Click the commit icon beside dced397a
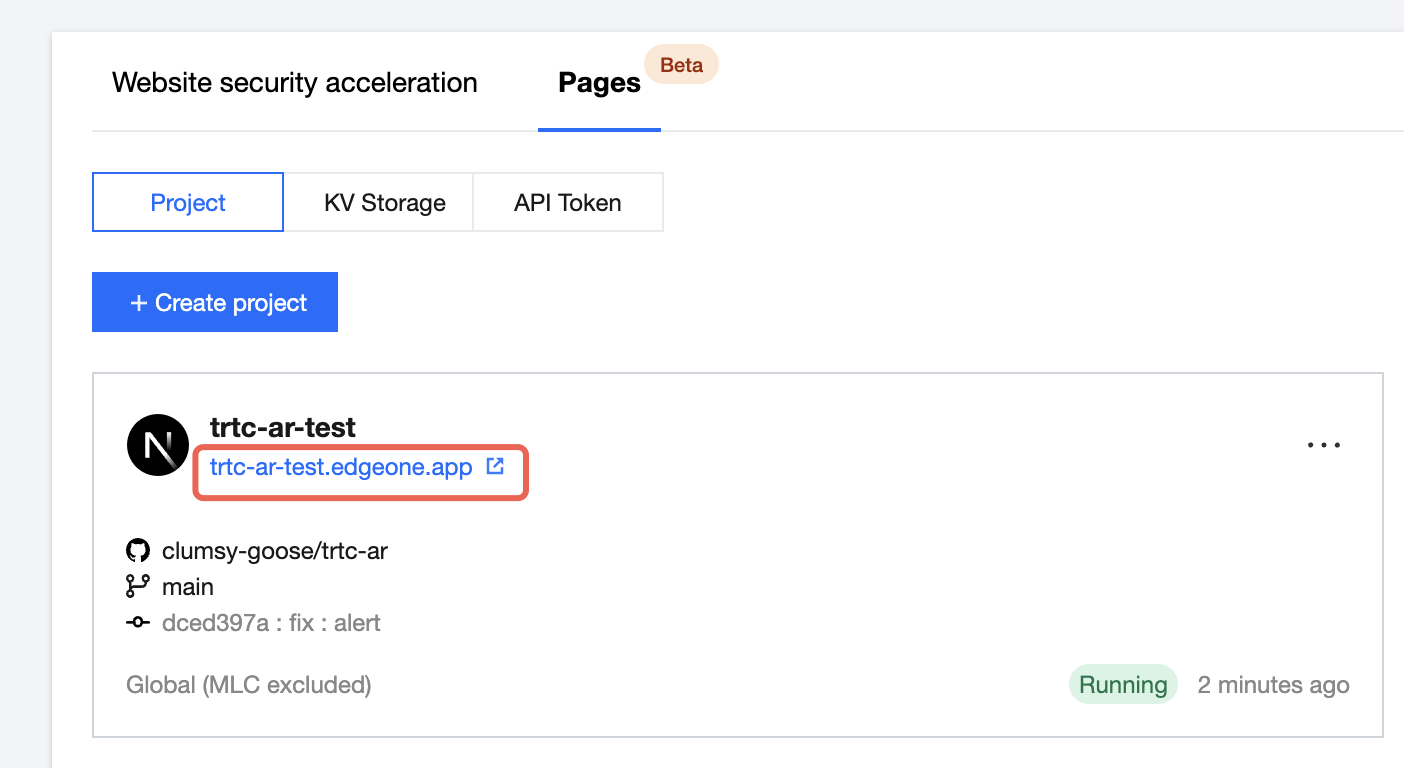1404x768 pixels. click(138, 623)
